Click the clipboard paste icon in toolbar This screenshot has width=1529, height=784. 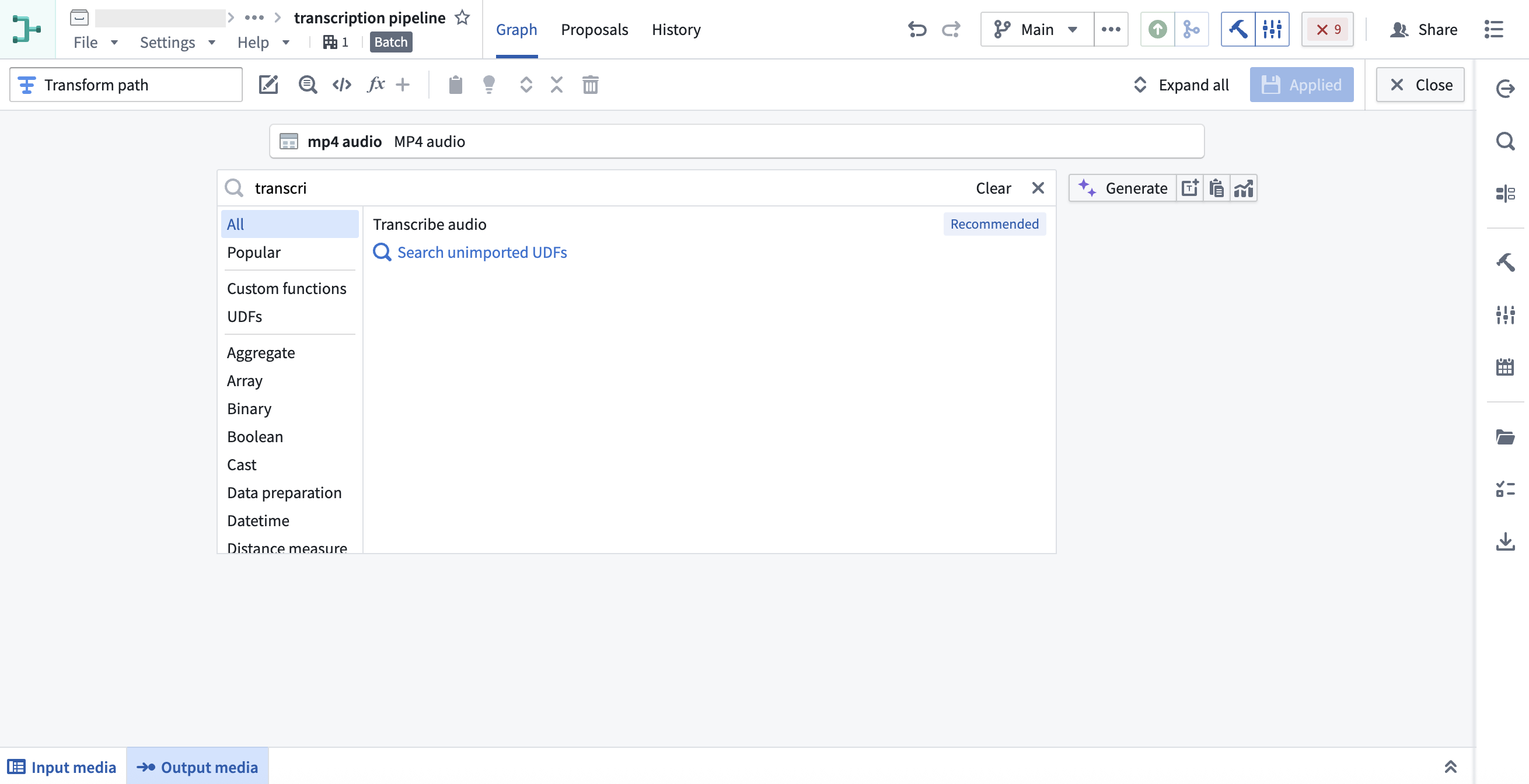[x=455, y=85]
